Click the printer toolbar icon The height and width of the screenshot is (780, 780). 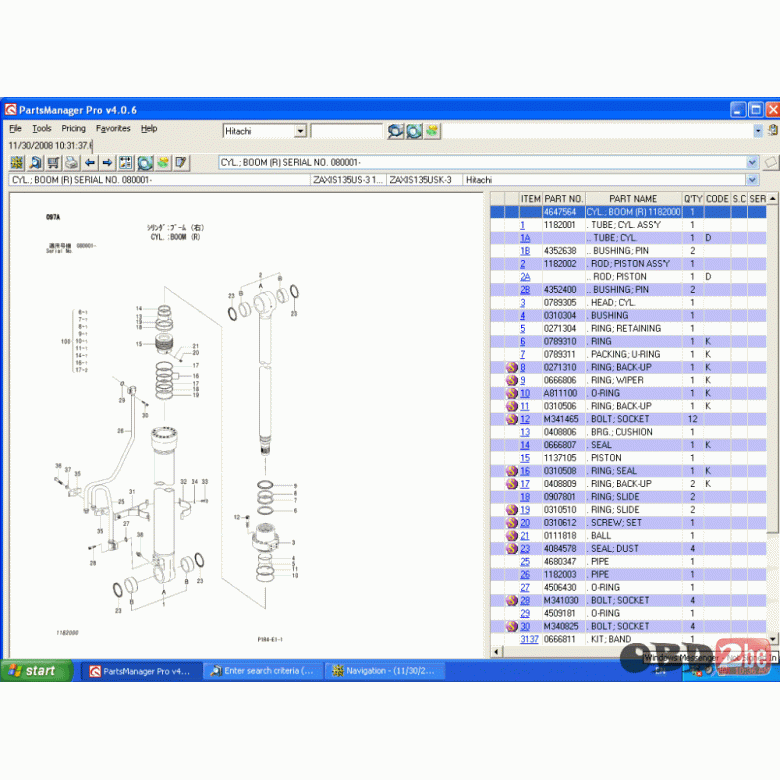(72, 163)
